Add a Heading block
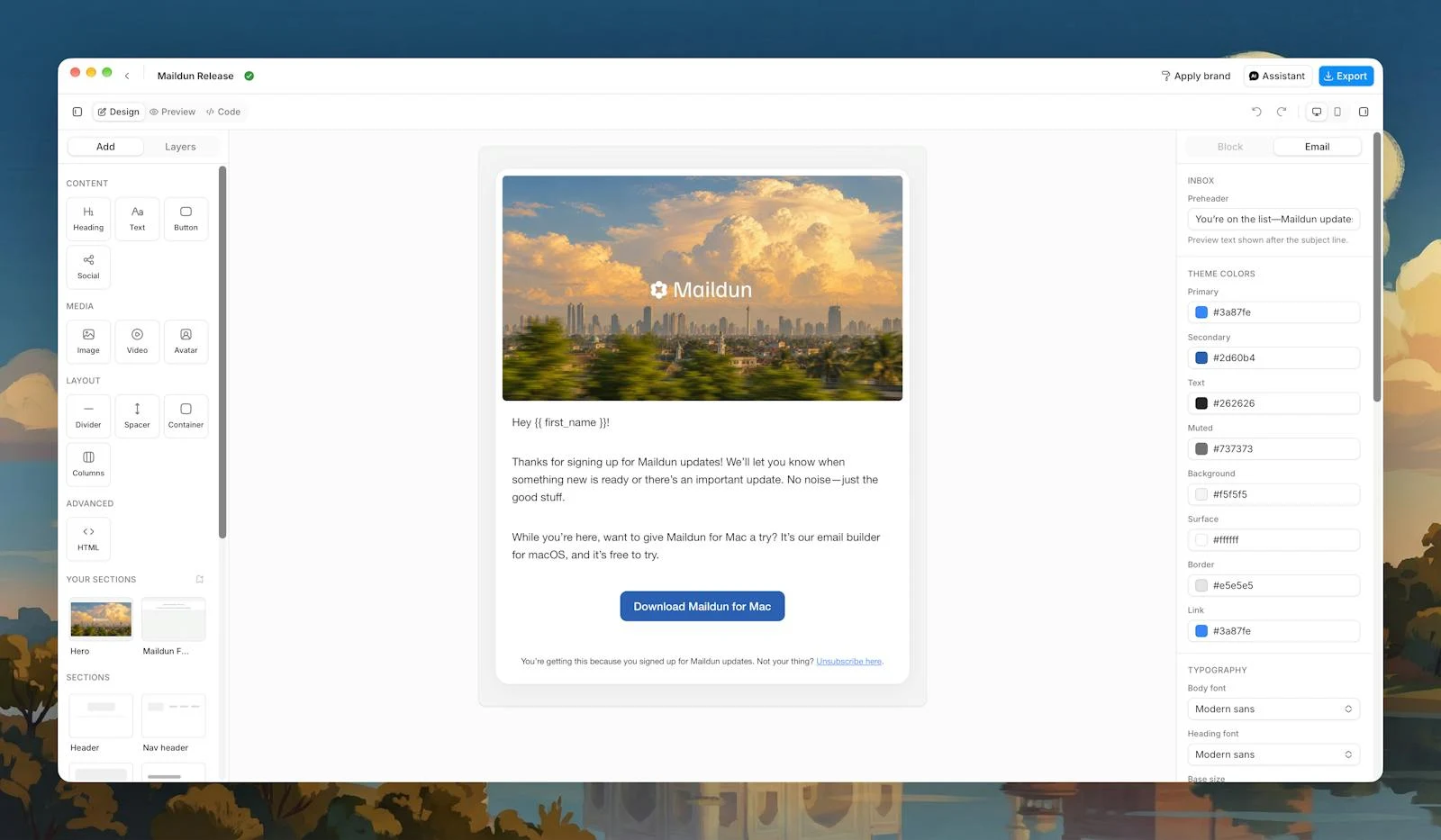The width and height of the screenshot is (1441, 840). click(x=88, y=219)
